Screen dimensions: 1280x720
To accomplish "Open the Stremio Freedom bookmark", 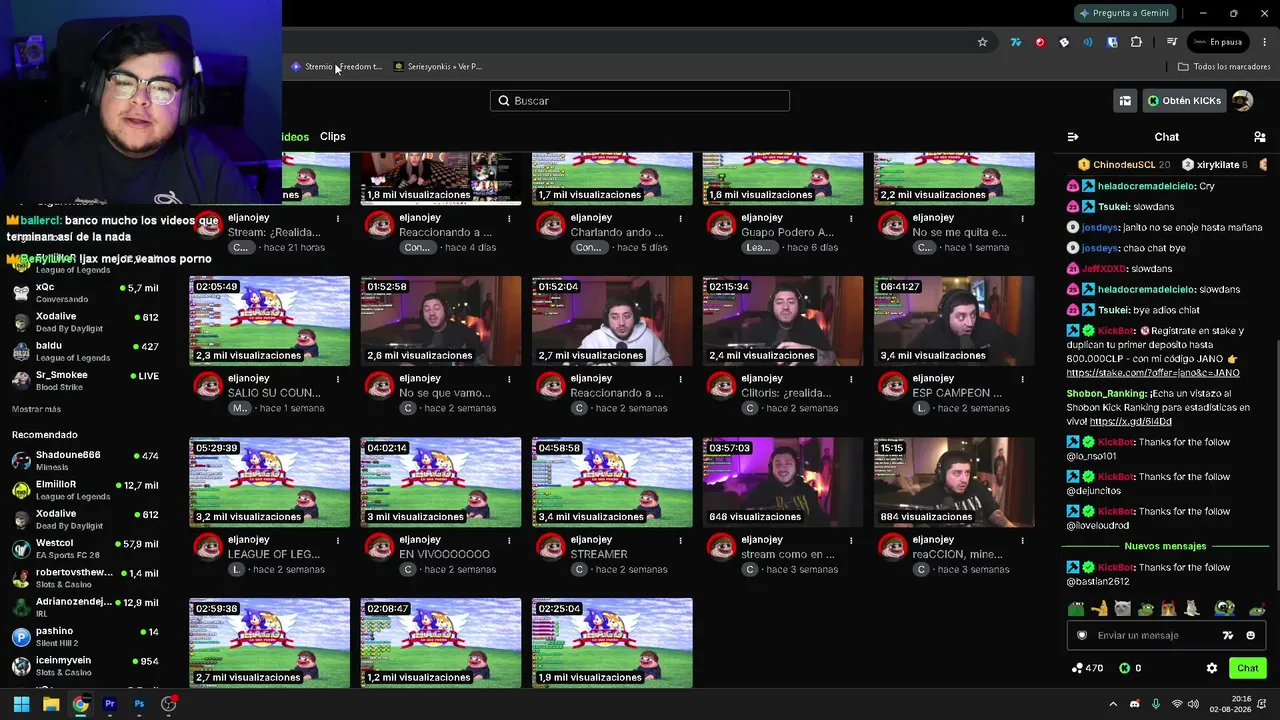I will [x=336, y=67].
